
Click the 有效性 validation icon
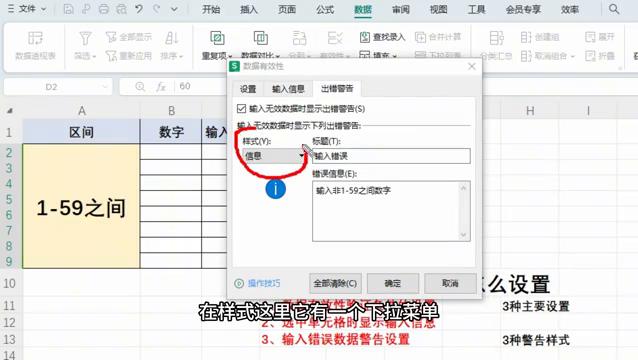(x=335, y=38)
